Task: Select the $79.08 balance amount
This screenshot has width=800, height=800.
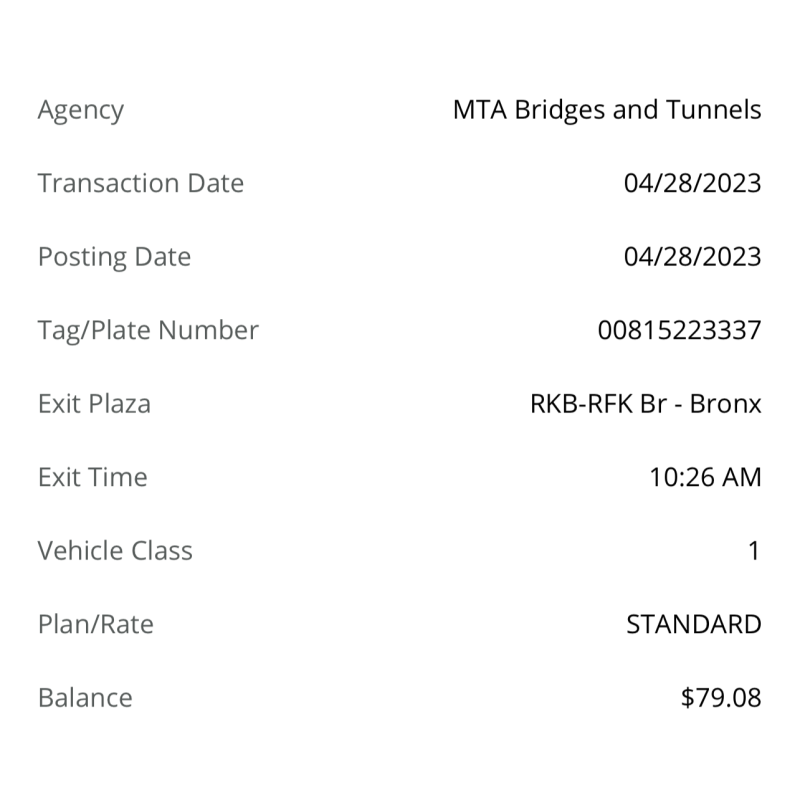Action: (x=721, y=697)
